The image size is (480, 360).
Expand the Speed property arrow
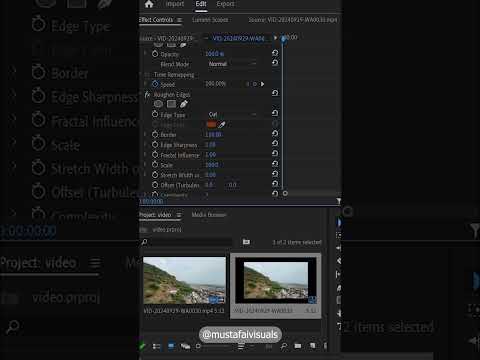coord(145,84)
